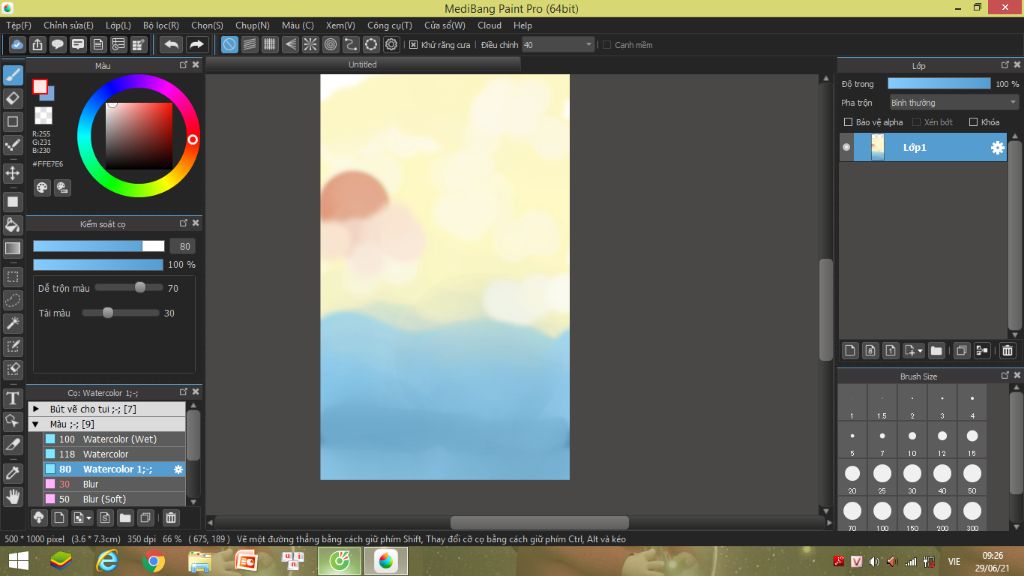1024x576 pixels.
Task: Open the Chọn(S) menu
Action: (x=207, y=25)
